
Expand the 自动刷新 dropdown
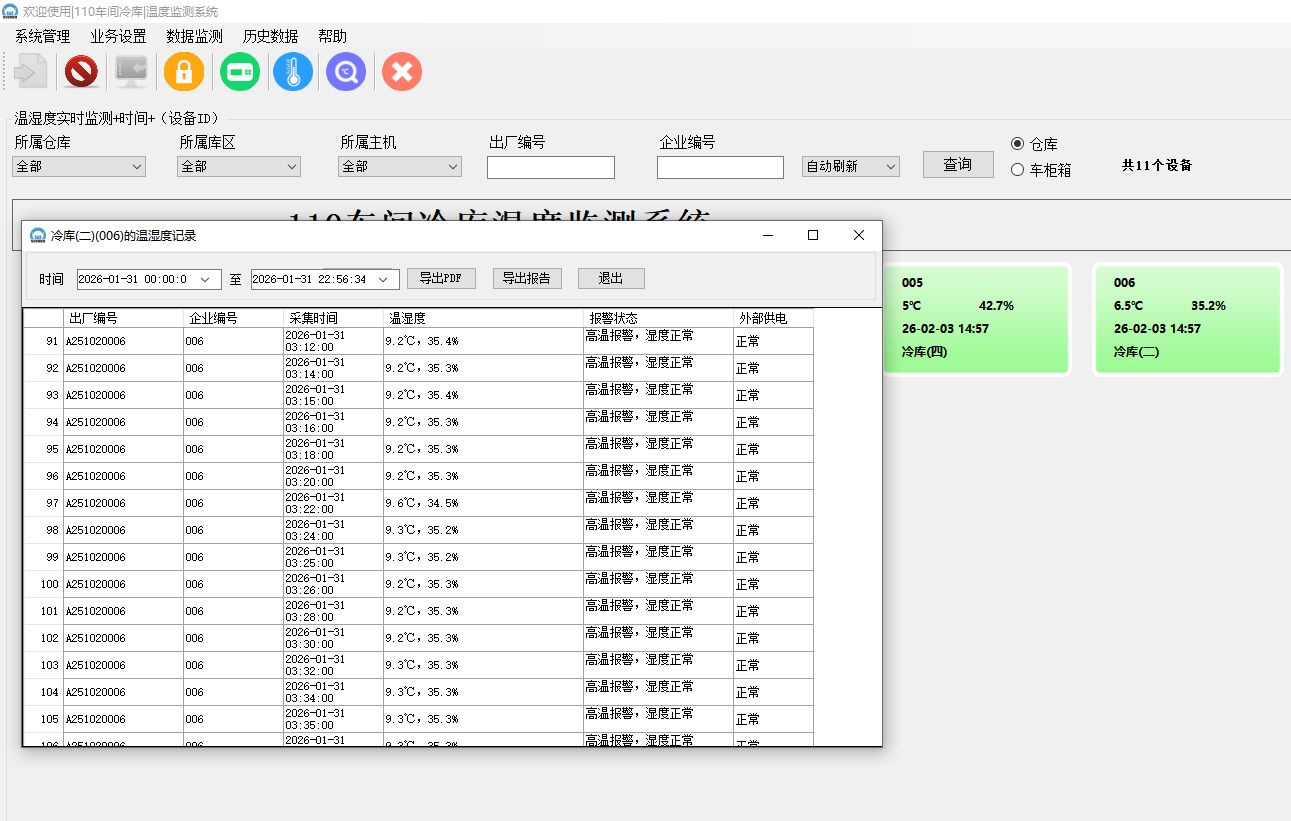(850, 167)
